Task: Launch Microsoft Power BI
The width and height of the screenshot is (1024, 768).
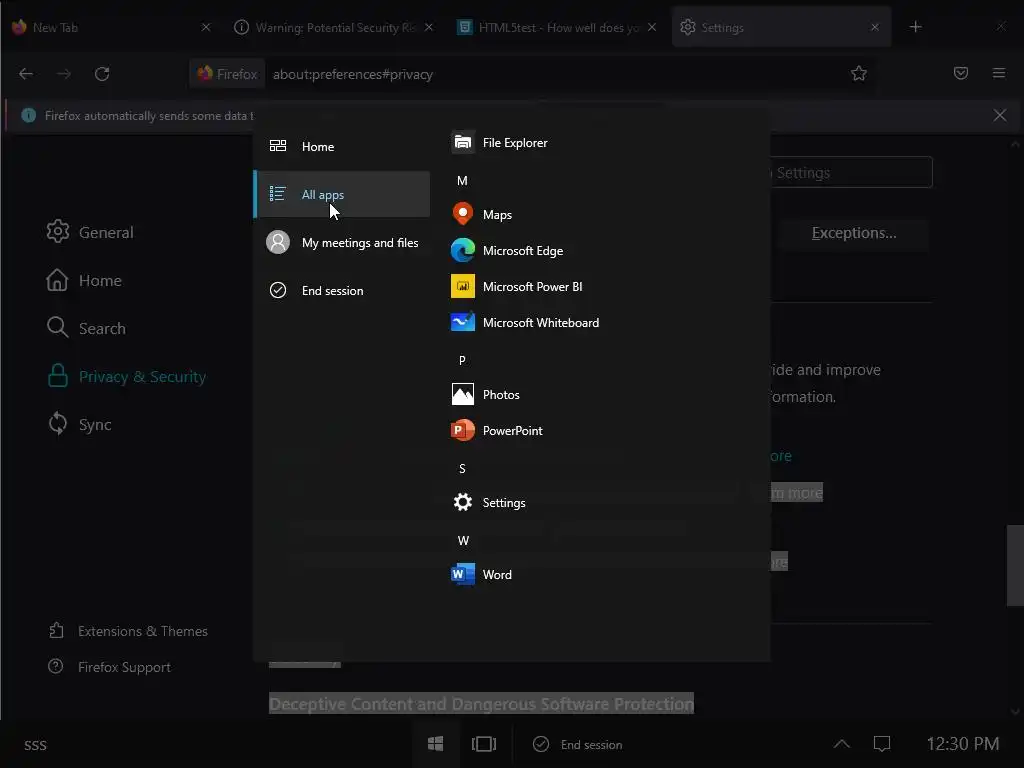Action: (517, 287)
